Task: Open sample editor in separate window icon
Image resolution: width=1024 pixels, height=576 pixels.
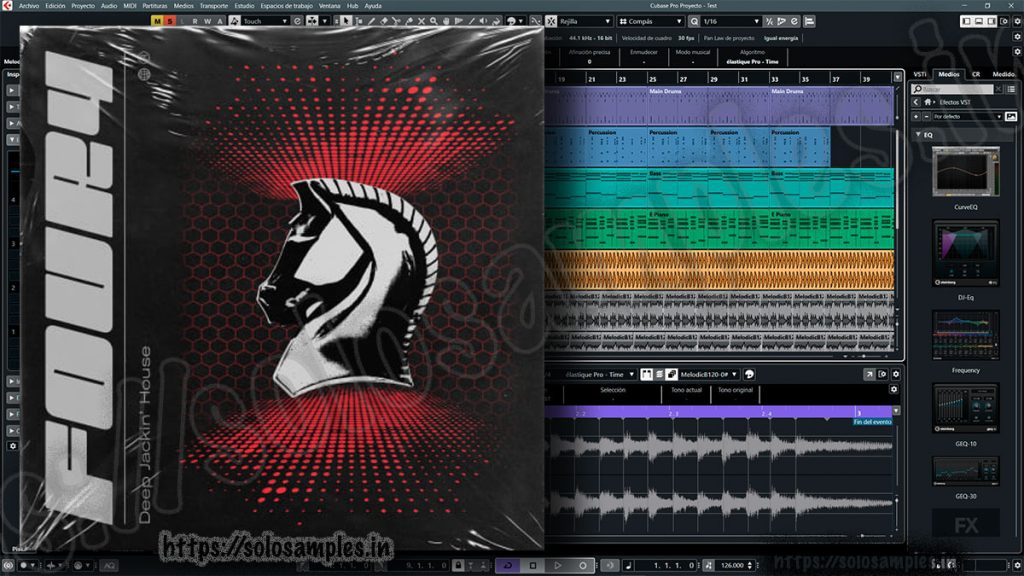Action: (869, 374)
